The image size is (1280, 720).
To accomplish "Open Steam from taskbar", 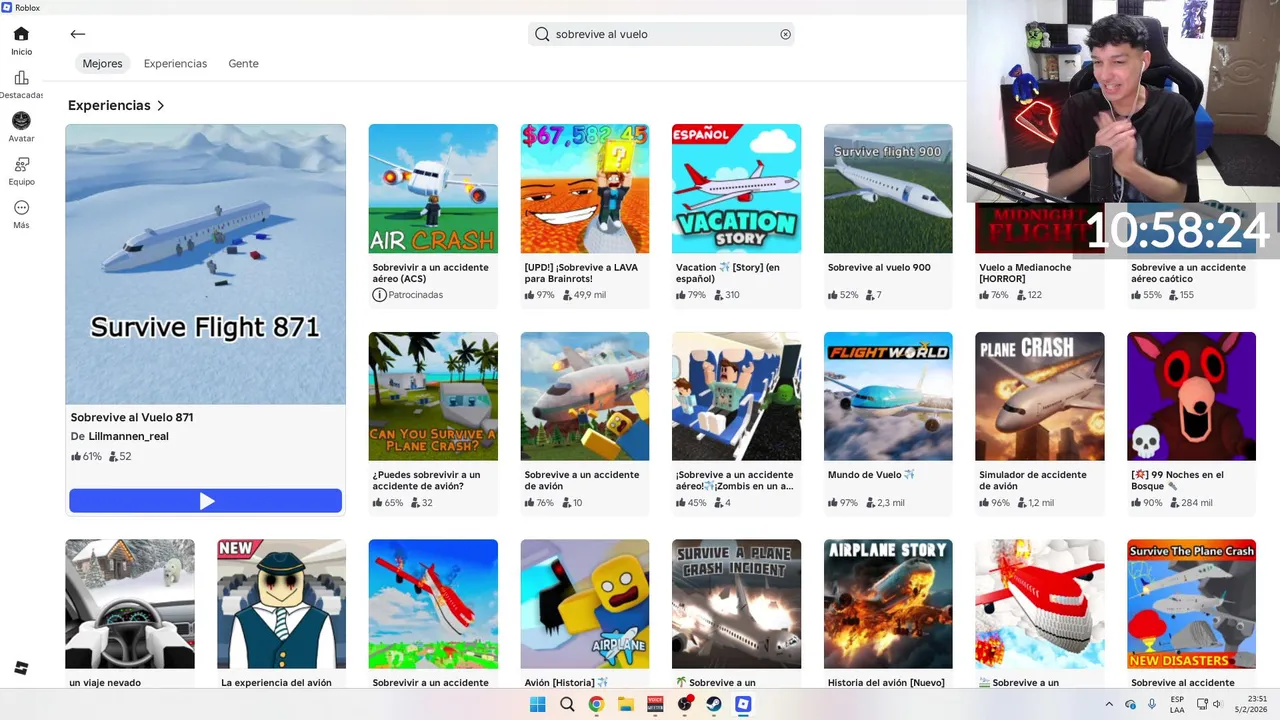I will coord(714,704).
